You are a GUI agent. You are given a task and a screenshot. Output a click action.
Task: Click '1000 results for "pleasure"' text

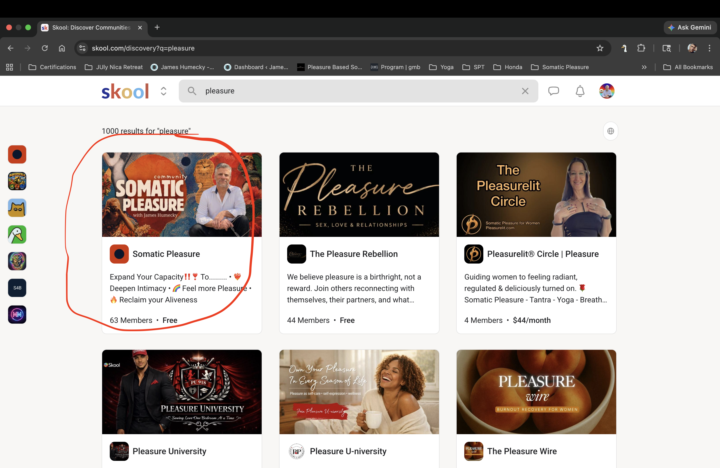coord(146,131)
